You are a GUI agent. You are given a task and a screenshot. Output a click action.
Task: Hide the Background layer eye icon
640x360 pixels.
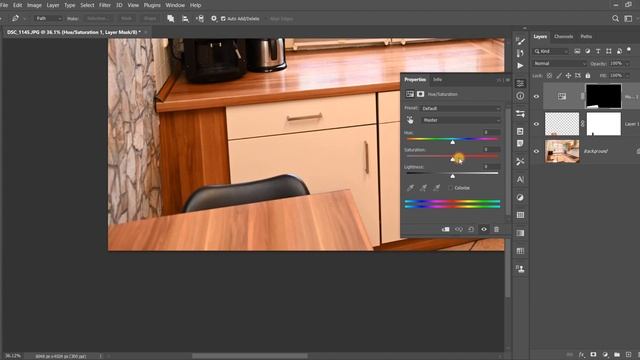536,151
